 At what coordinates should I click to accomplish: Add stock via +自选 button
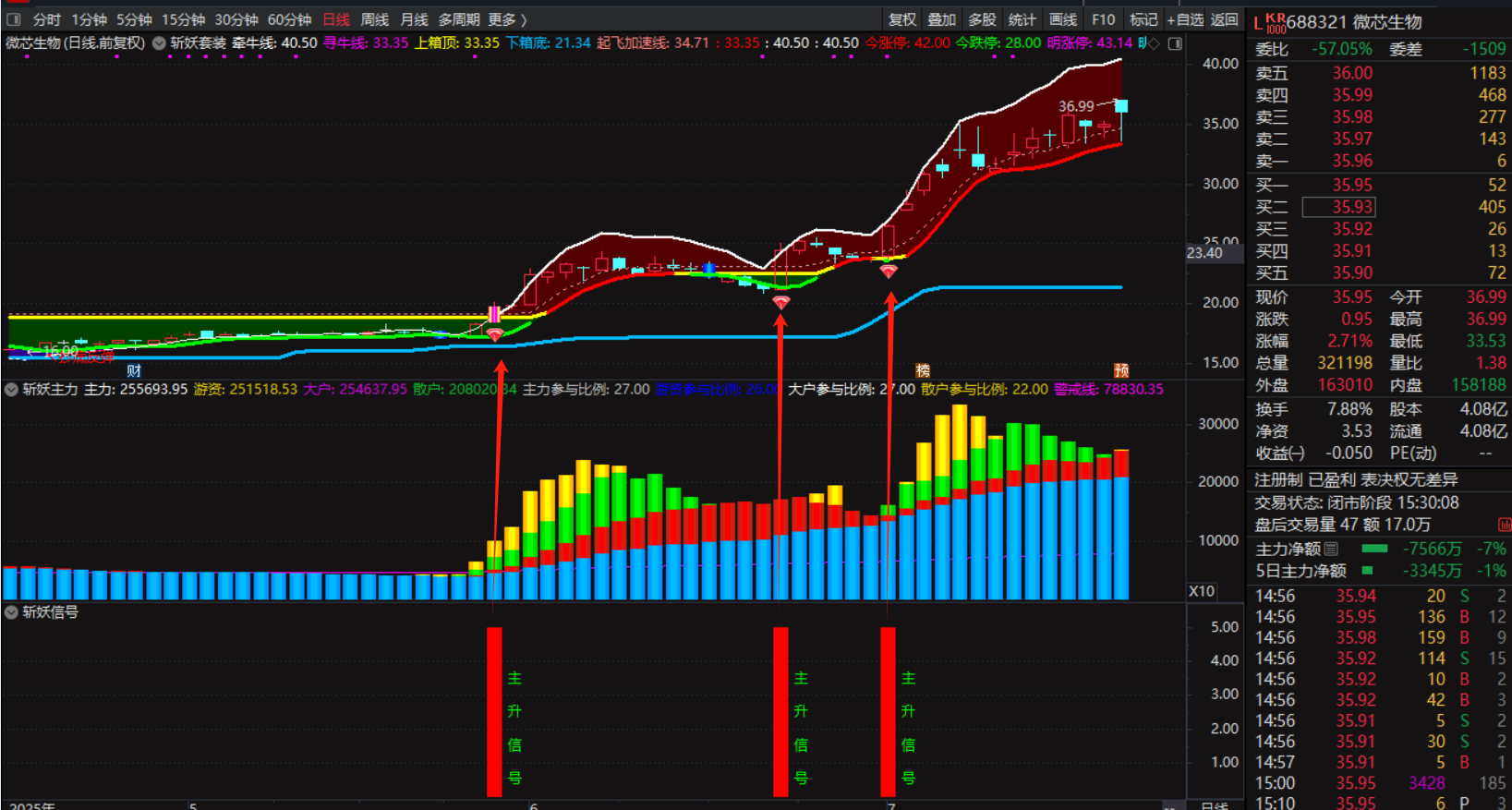1185,19
